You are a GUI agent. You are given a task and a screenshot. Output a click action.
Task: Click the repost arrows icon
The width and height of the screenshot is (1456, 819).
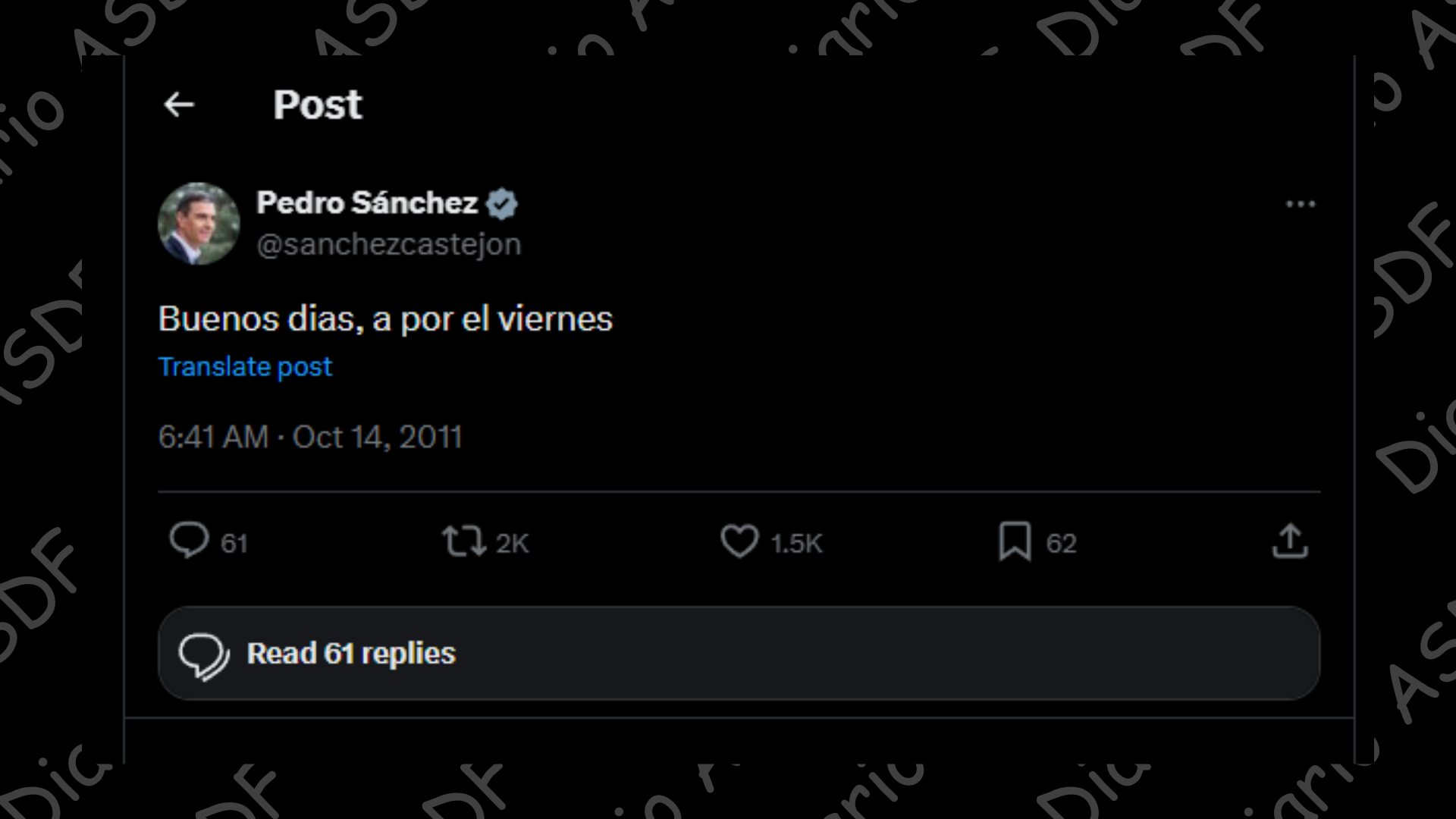(463, 541)
